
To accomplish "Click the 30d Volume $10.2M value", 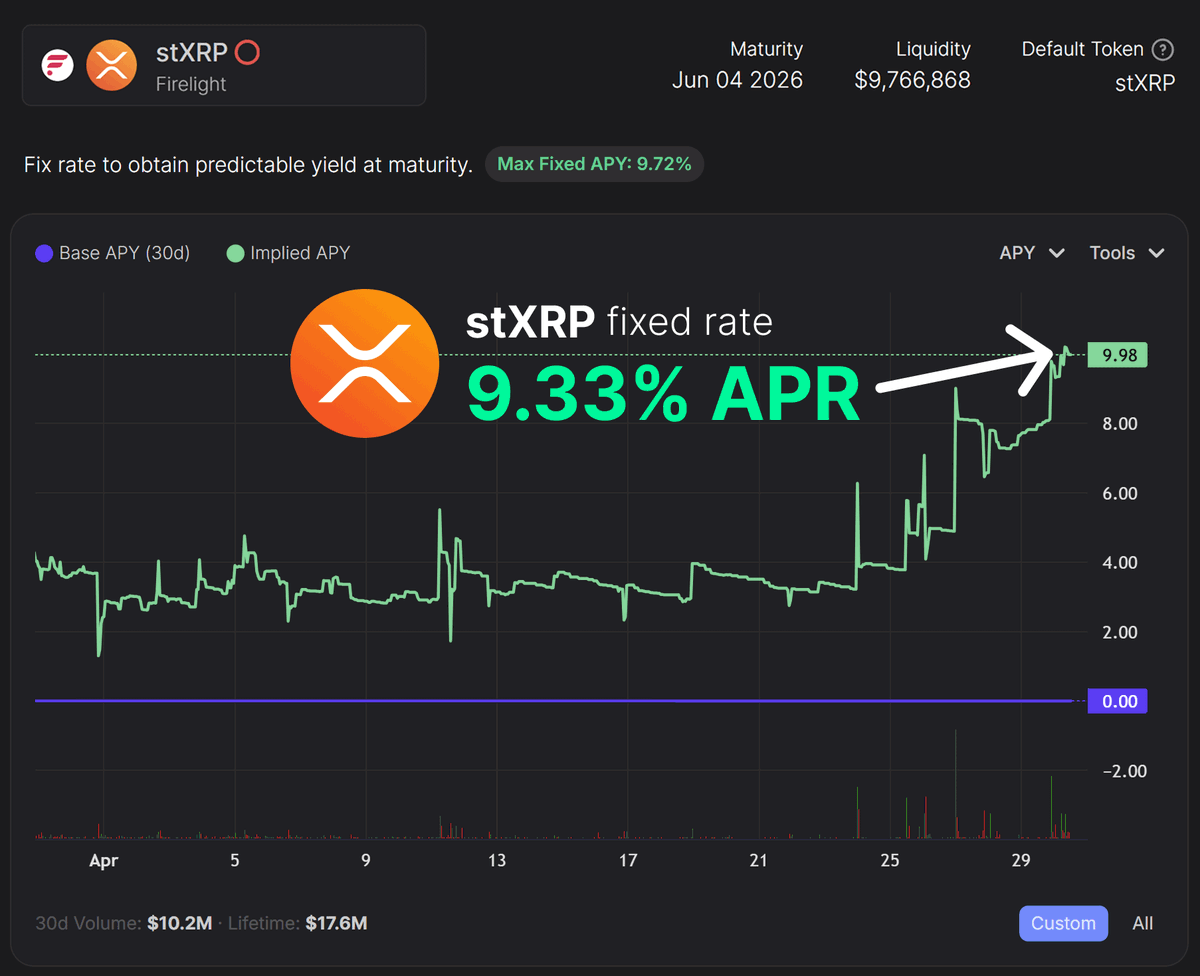I will (180, 923).
